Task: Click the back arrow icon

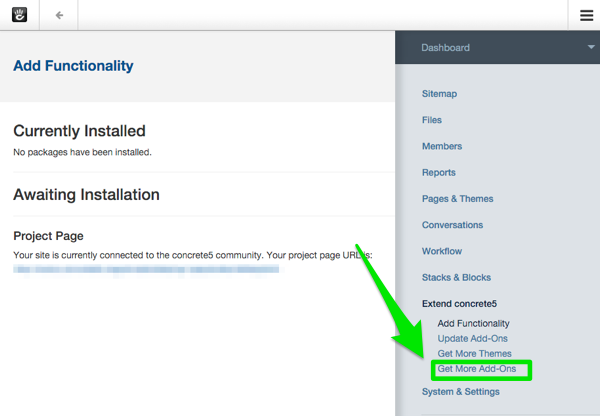Action: pyautogui.click(x=59, y=15)
